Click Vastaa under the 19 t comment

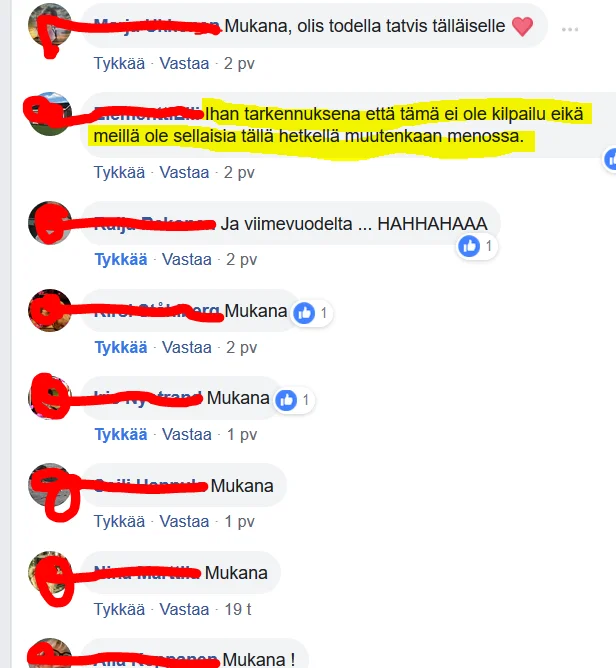184,609
